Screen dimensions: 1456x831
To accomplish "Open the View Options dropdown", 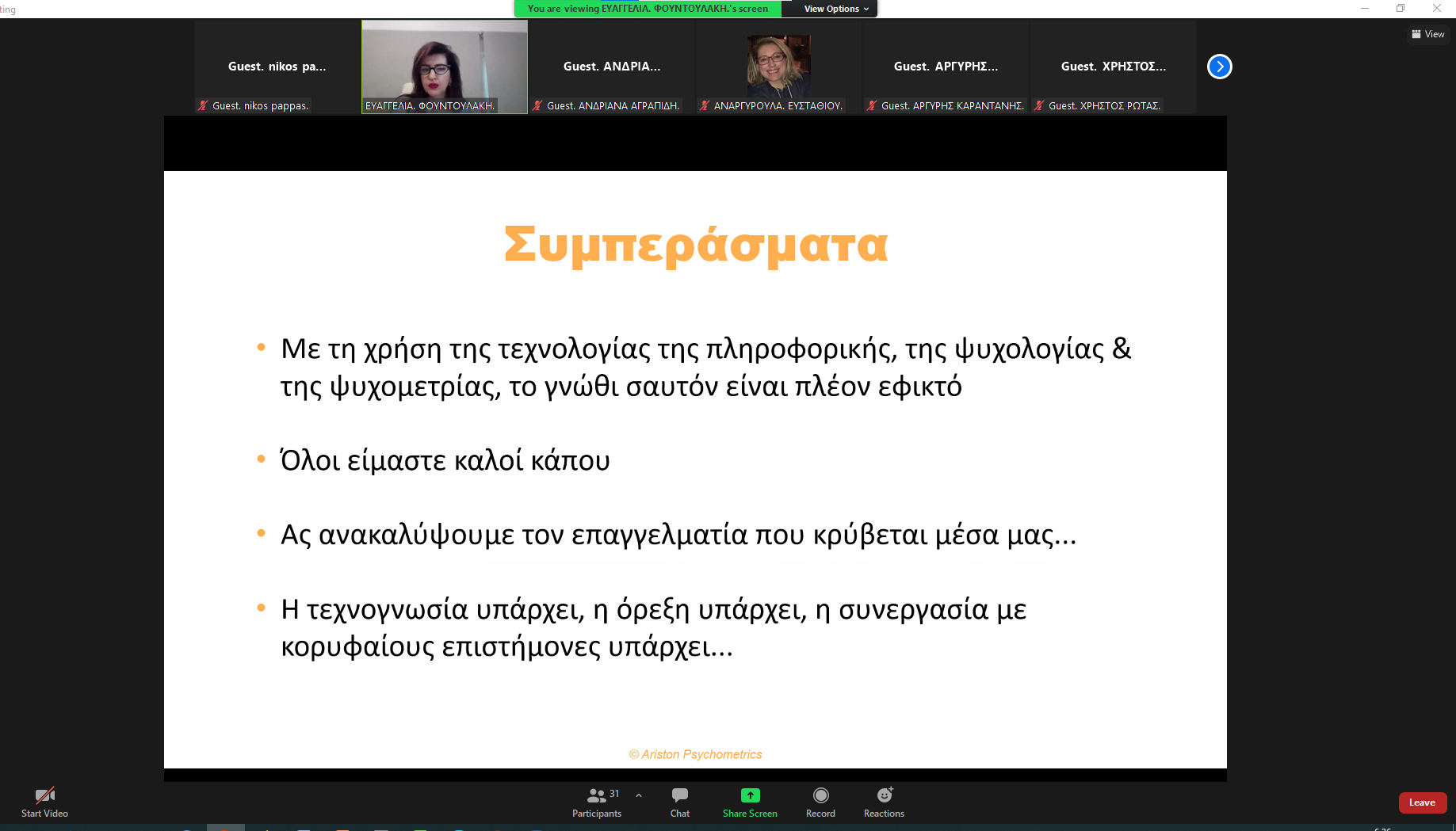I will (x=836, y=9).
